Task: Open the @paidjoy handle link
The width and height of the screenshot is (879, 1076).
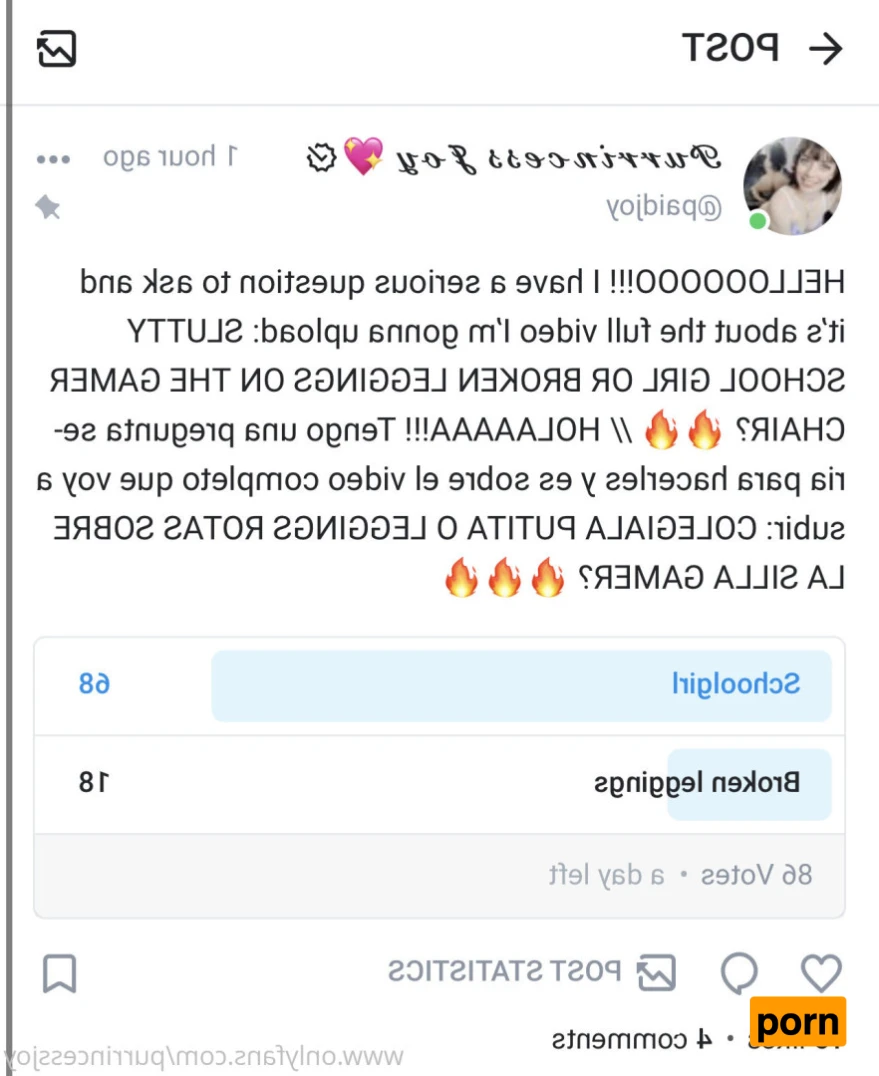Action: 664,206
